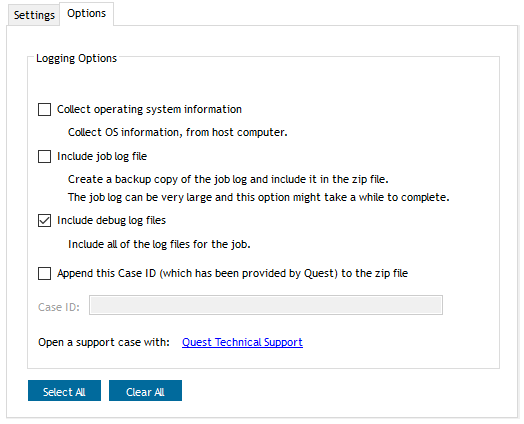Select the Options tab

coord(87,14)
